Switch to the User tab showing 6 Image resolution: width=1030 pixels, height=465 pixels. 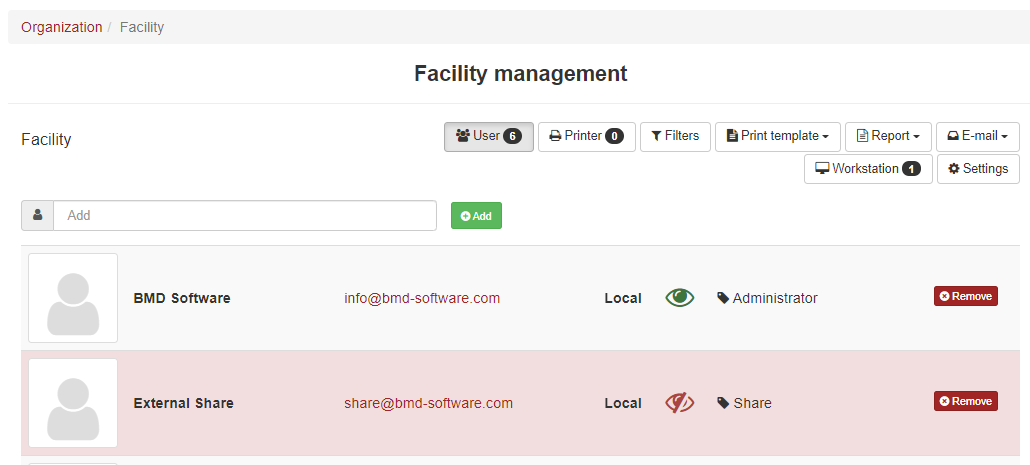[x=489, y=137]
